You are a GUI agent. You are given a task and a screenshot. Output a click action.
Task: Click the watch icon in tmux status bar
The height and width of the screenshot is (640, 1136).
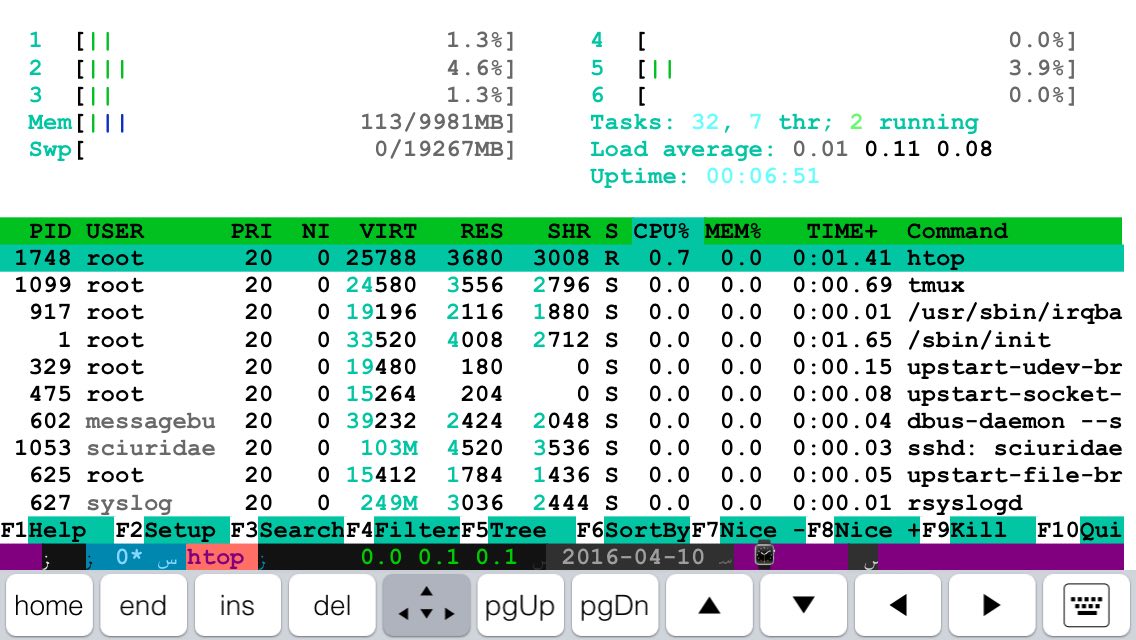(x=764, y=554)
